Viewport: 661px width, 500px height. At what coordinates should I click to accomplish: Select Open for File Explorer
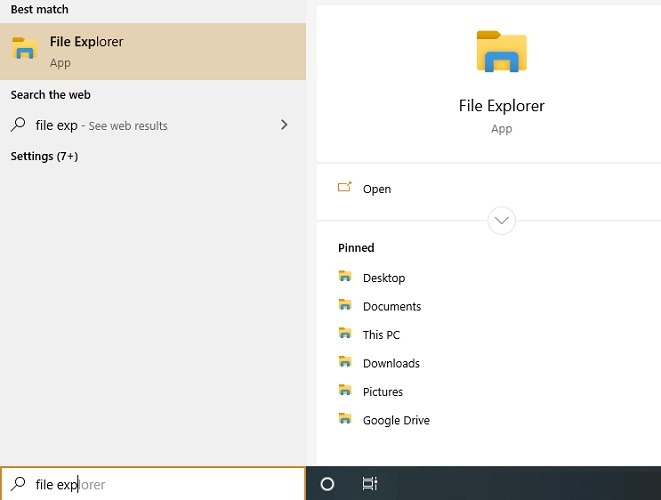click(377, 189)
